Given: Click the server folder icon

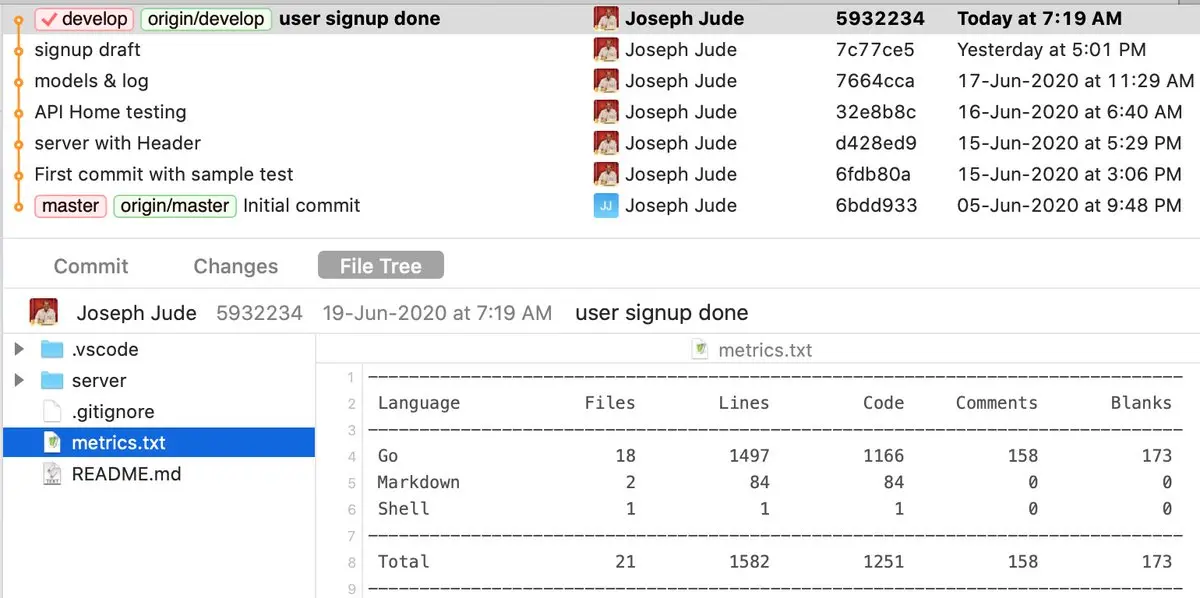Looking at the screenshot, I should click(52, 381).
